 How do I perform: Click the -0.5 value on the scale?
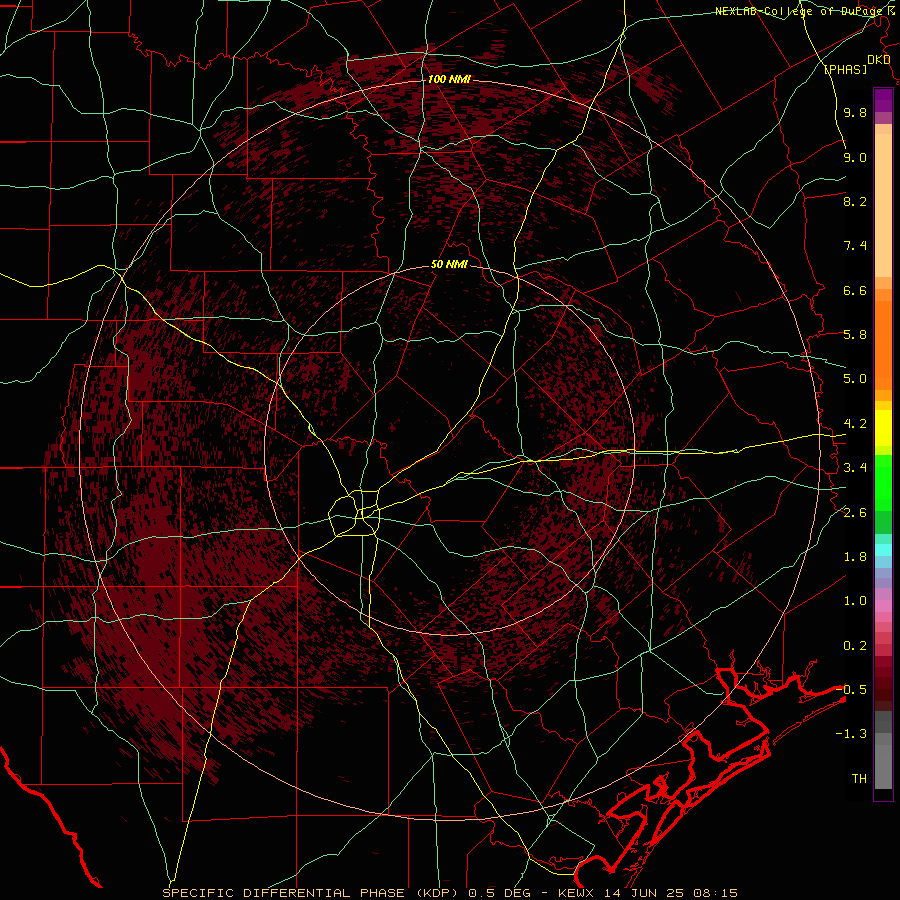[851, 689]
